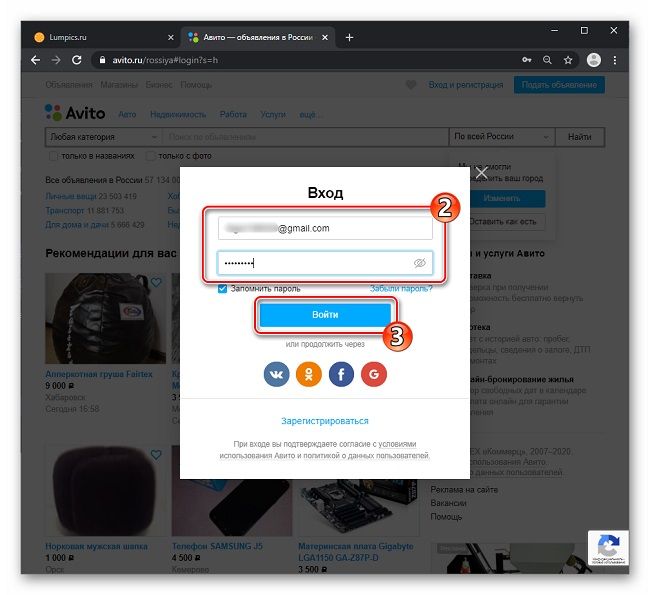
Task: Click the search by ads input field
Action: pyautogui.click(x=306, y=137)
